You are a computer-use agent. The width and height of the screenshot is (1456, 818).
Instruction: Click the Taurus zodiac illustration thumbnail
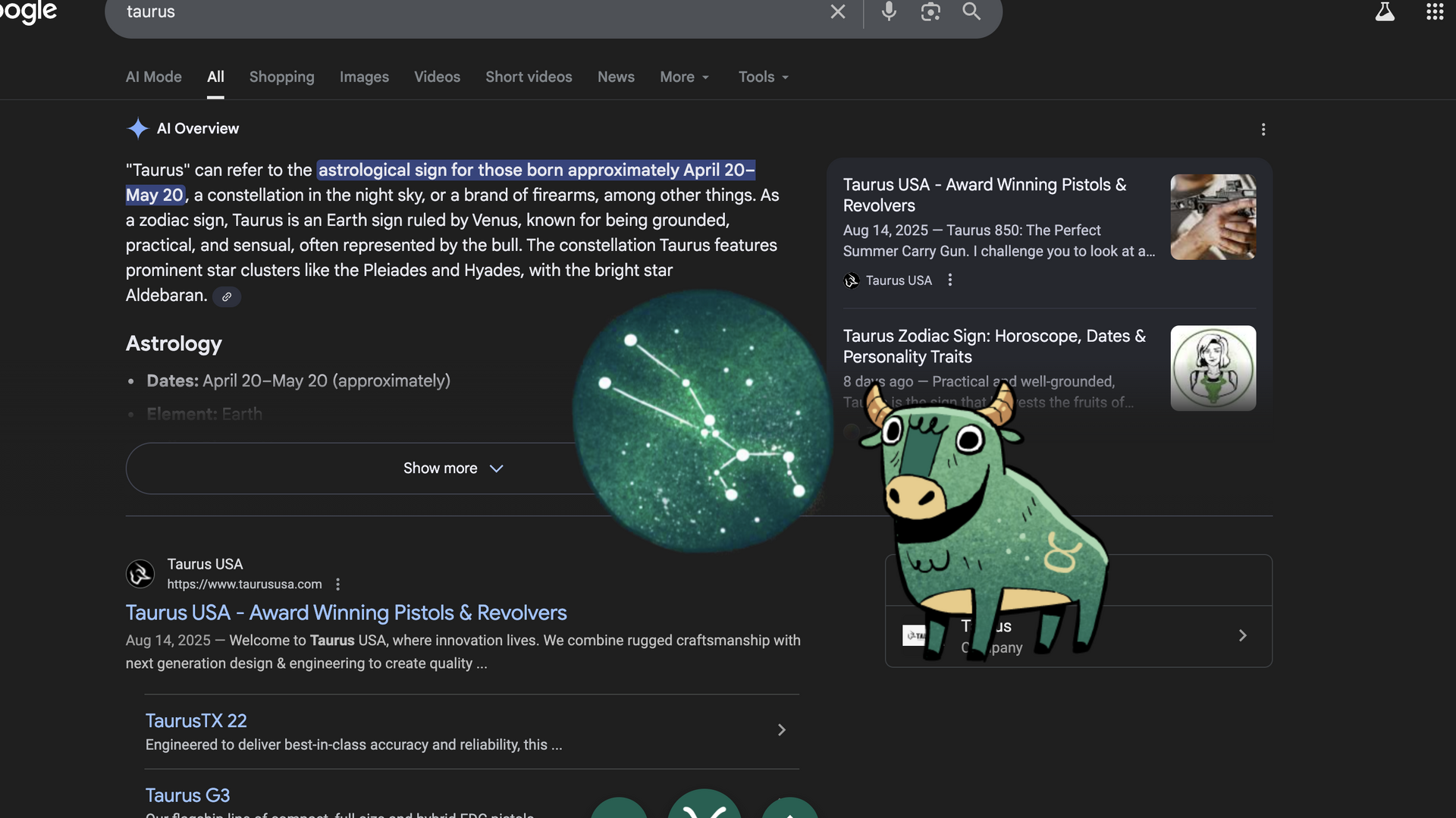1213,368
